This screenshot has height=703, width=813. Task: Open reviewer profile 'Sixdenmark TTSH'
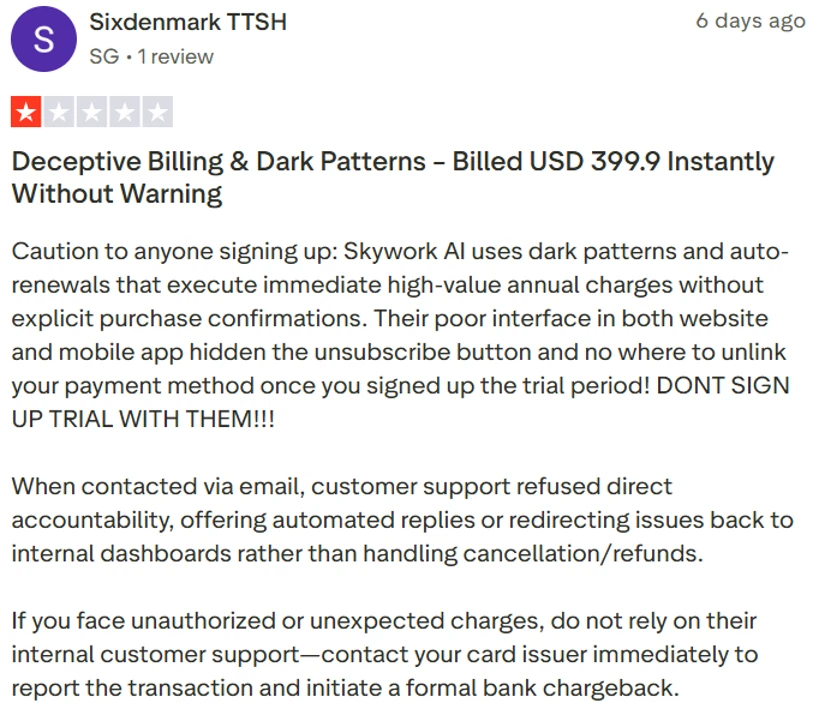coord(188,22)
